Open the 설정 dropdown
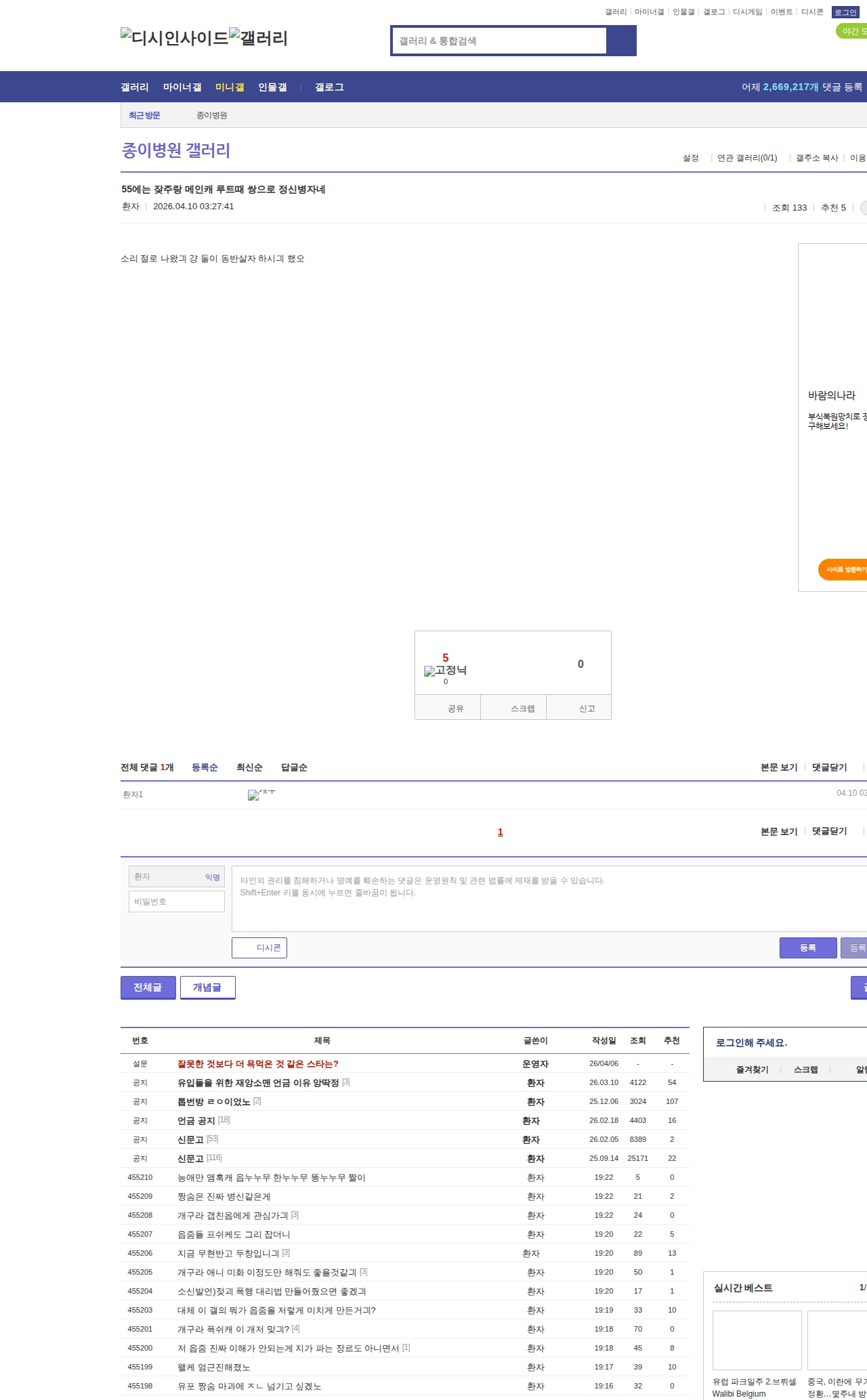The image size is (867, 1400). (x=690, y=158)
